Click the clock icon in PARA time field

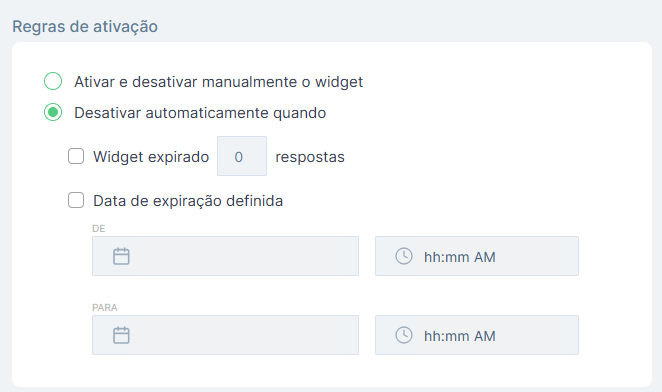pos(404,335)
